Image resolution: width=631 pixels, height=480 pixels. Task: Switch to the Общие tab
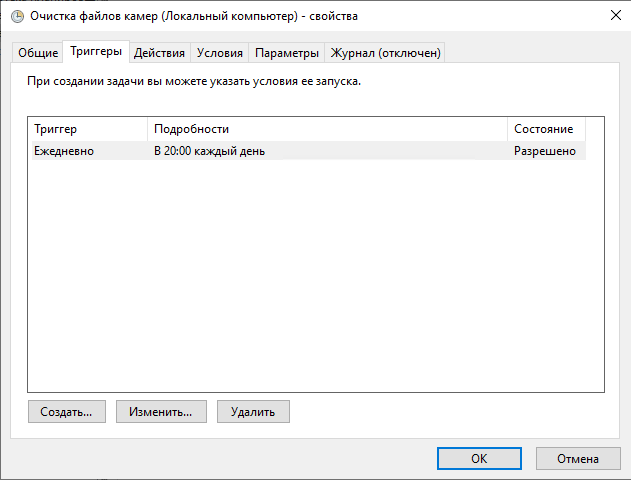38,53
